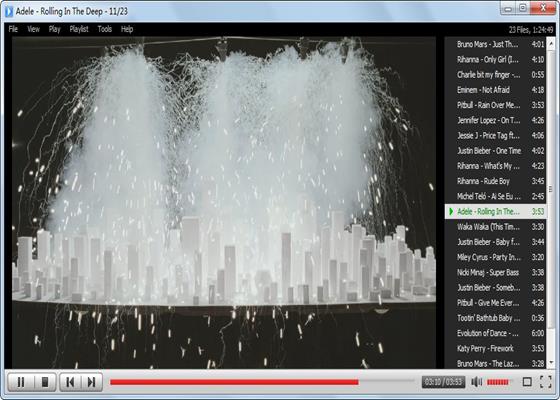560x400 pixels.
Task: Click the video display area
Action: pyautogui.click(x=224, y=202)
